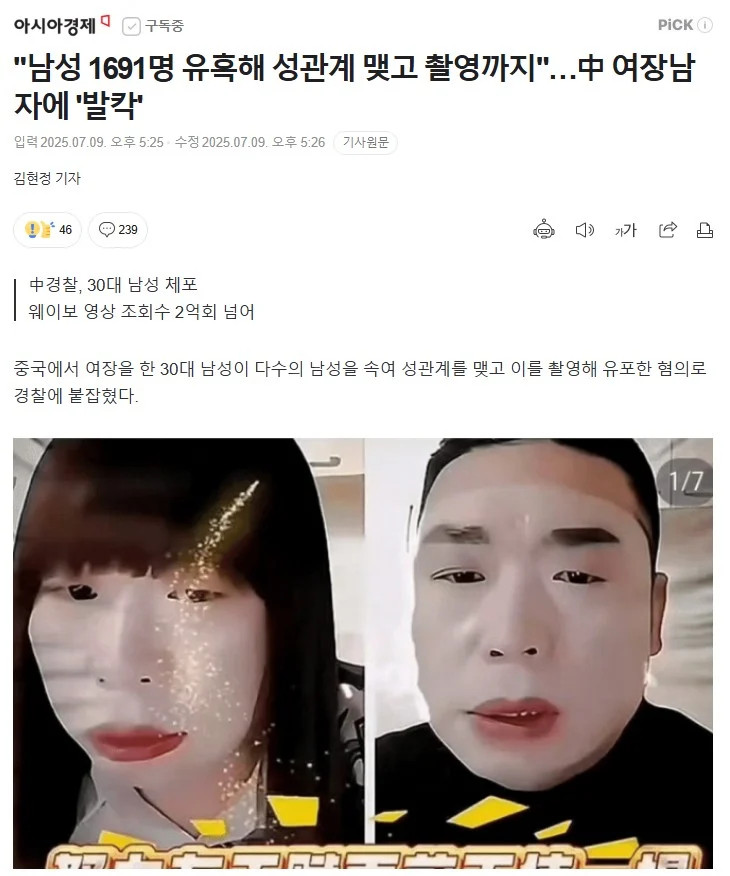The width and height of the screenshot is (730, 876).
Task: Open the 239 comments bubble
Action: 118,230
